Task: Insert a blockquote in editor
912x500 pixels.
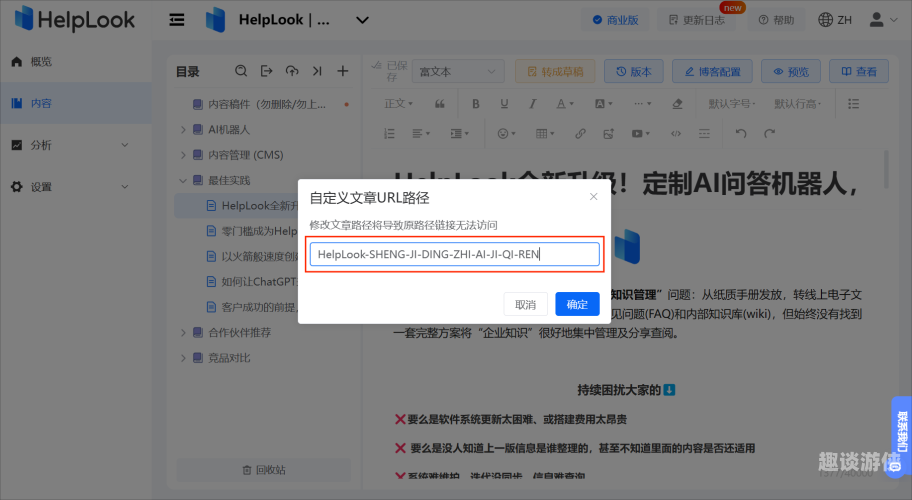Action: pos(440,103)
